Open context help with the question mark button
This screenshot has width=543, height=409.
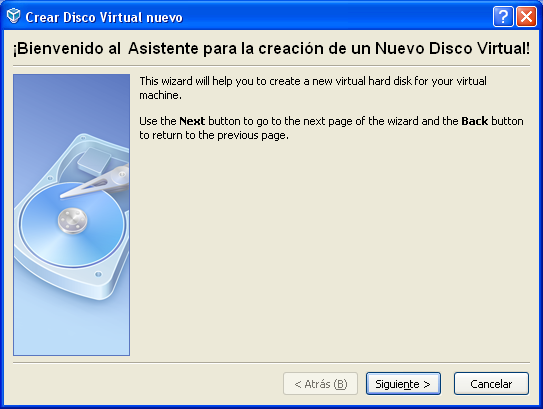pos(503,16)
